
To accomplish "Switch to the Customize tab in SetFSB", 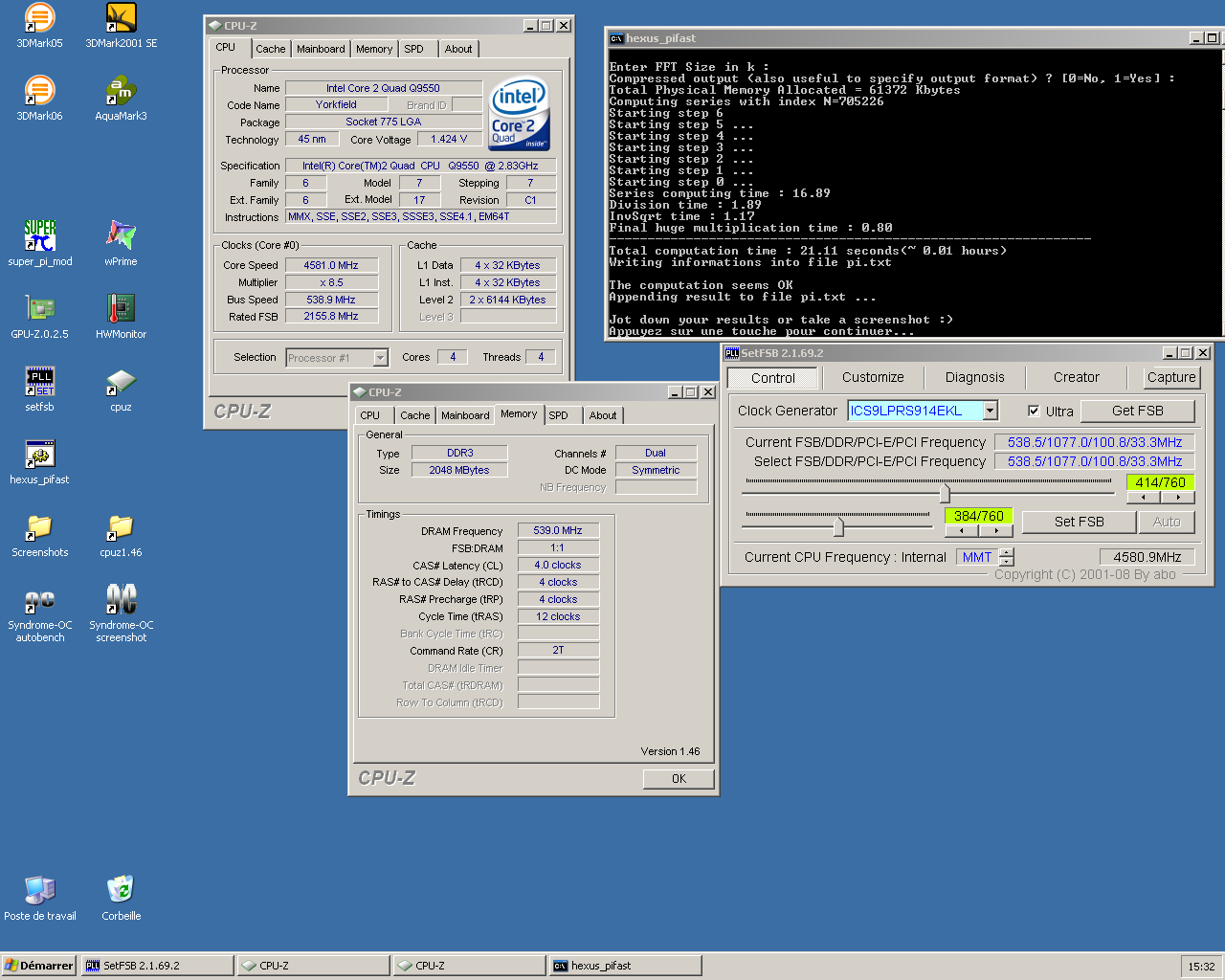I will coord(873,377).
